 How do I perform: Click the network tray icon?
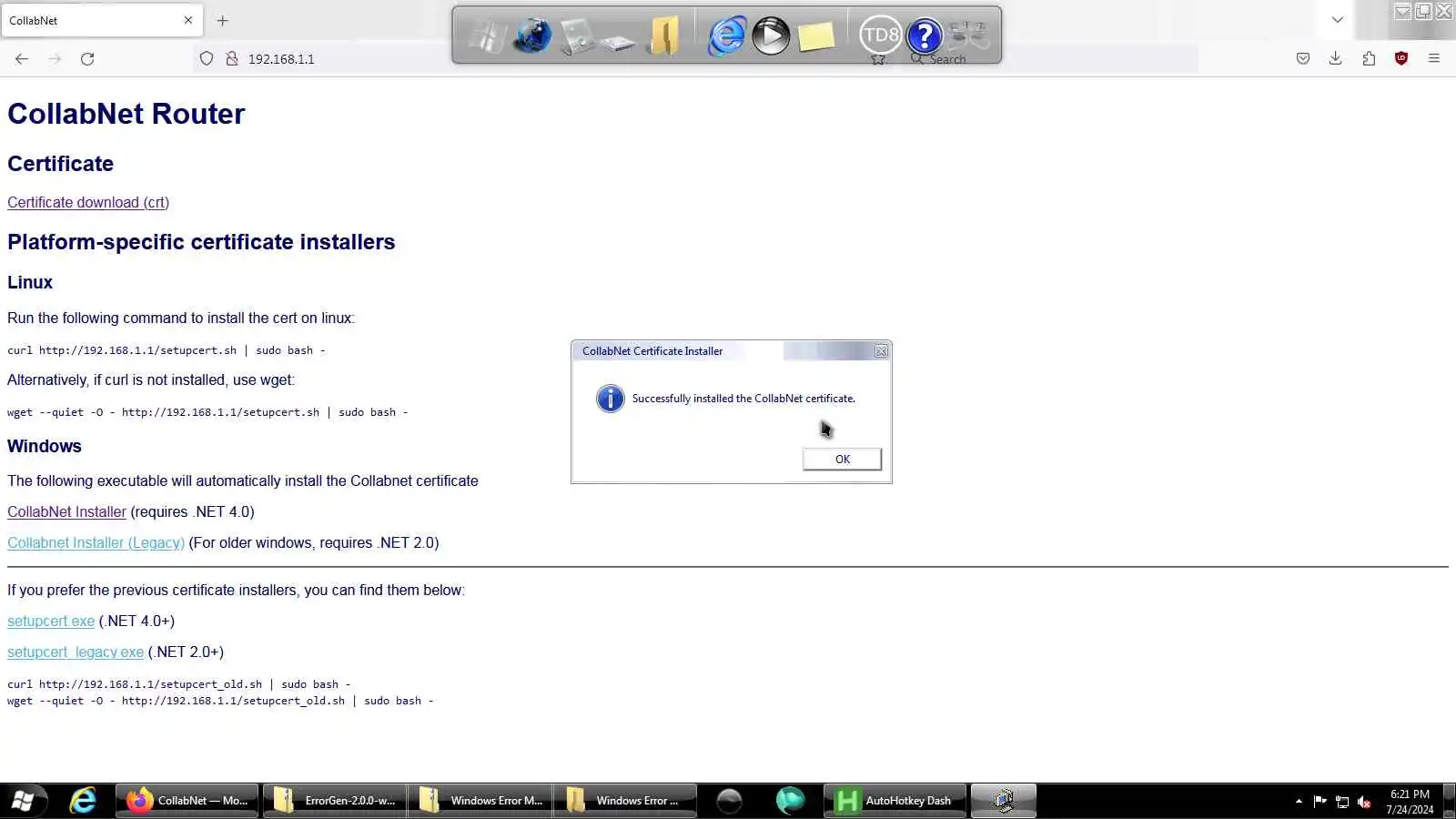click(1342, 801)
